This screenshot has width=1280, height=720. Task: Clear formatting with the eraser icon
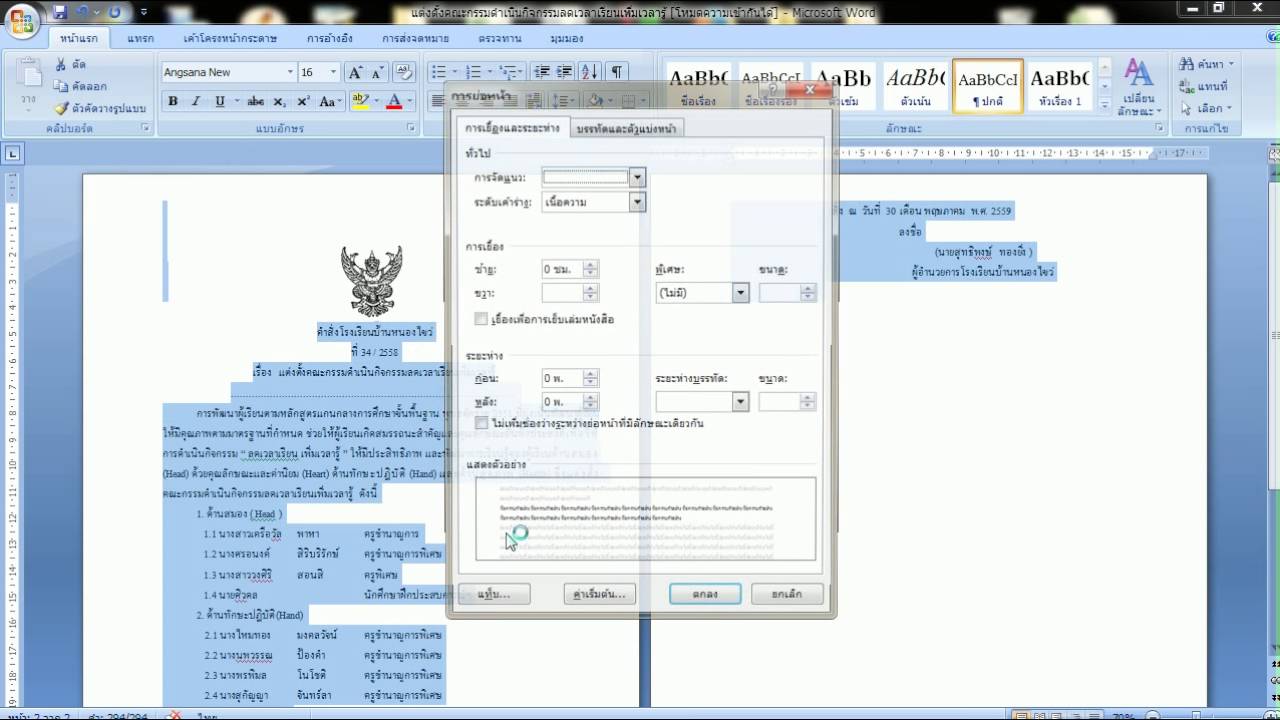click(x=404, y=72)
